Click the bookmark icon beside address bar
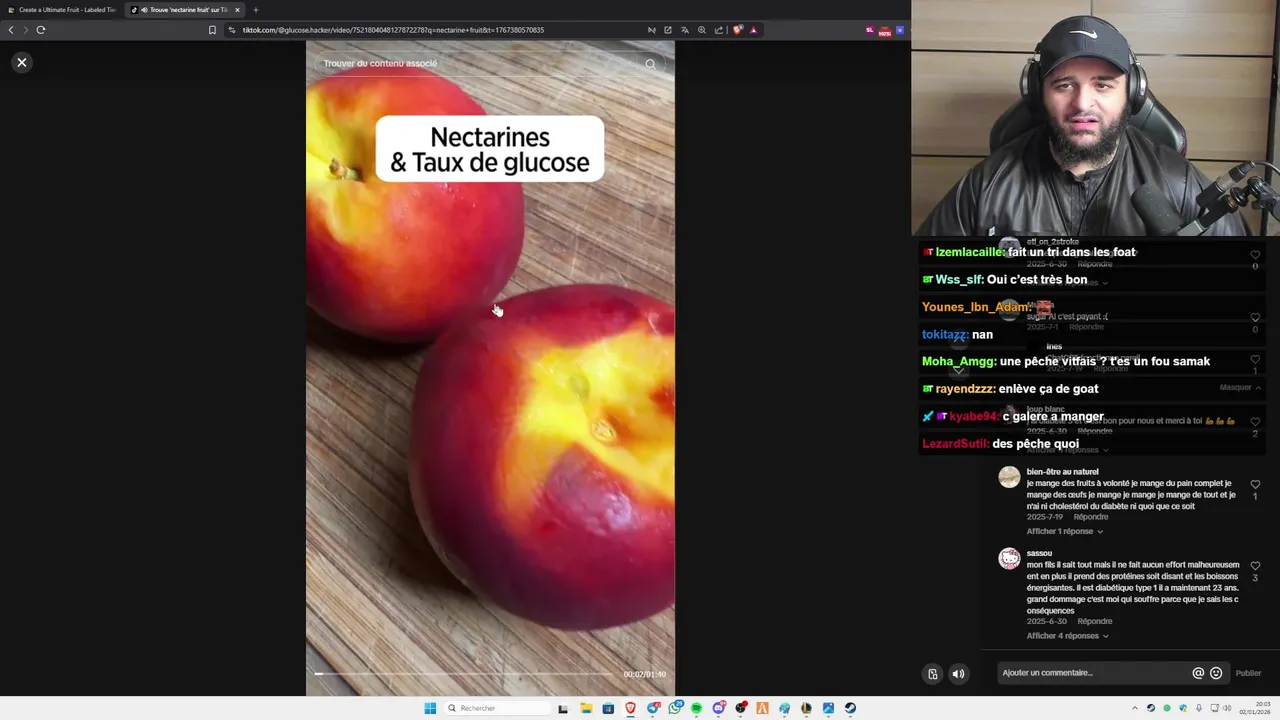The image size is (1280, 720). coord(212,30)
